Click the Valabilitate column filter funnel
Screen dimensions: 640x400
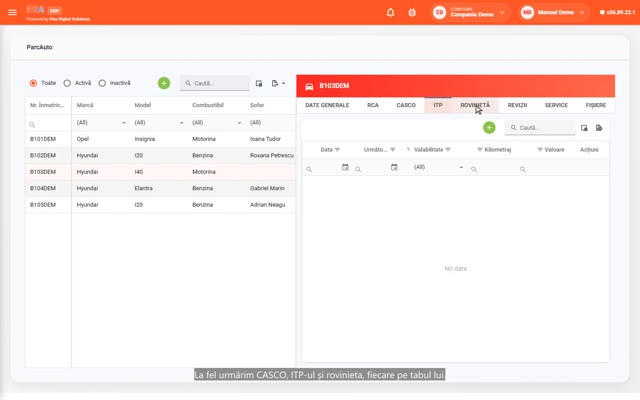[x=448, y=150]
